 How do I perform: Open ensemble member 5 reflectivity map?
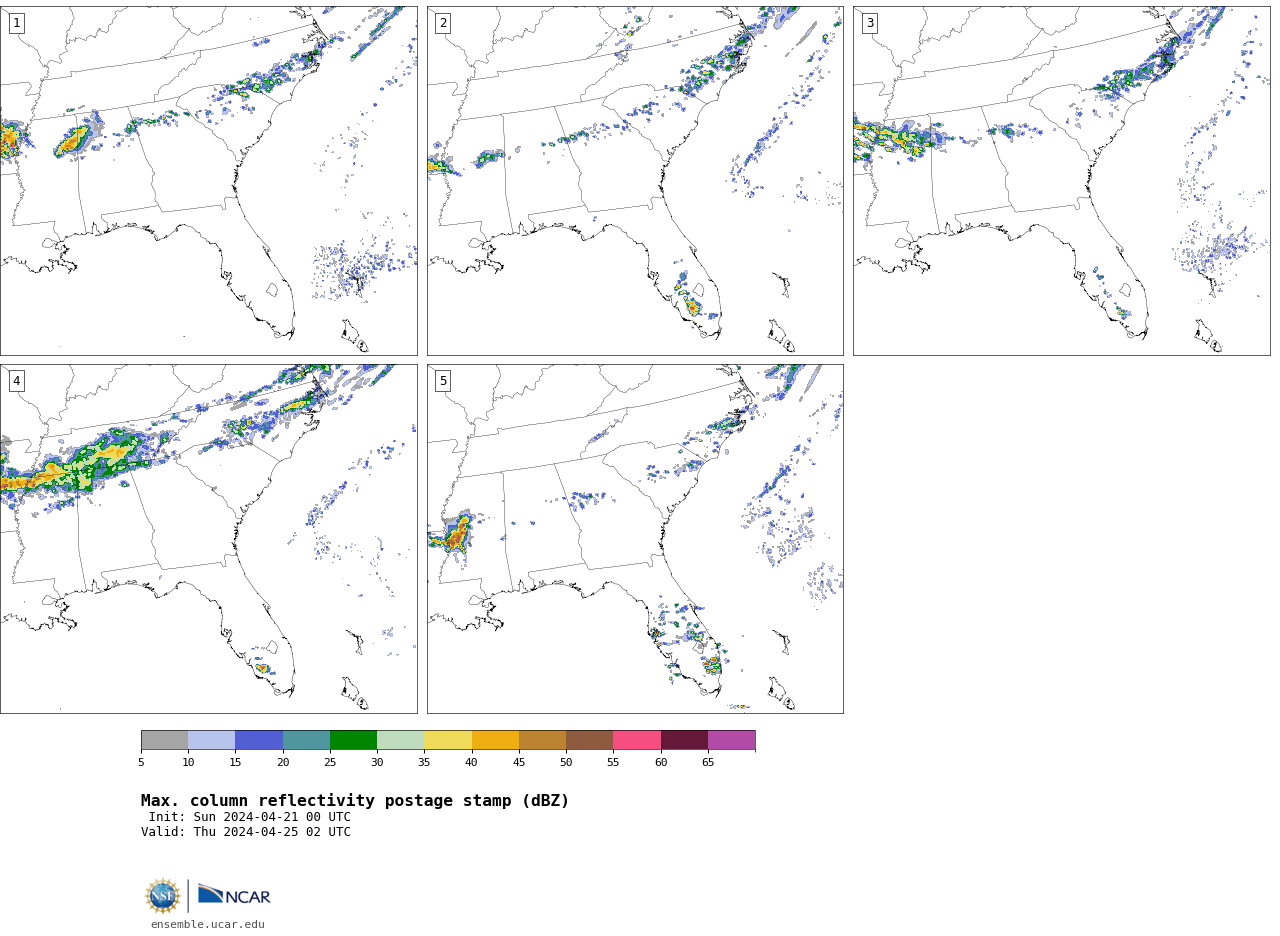pos(635,539)
